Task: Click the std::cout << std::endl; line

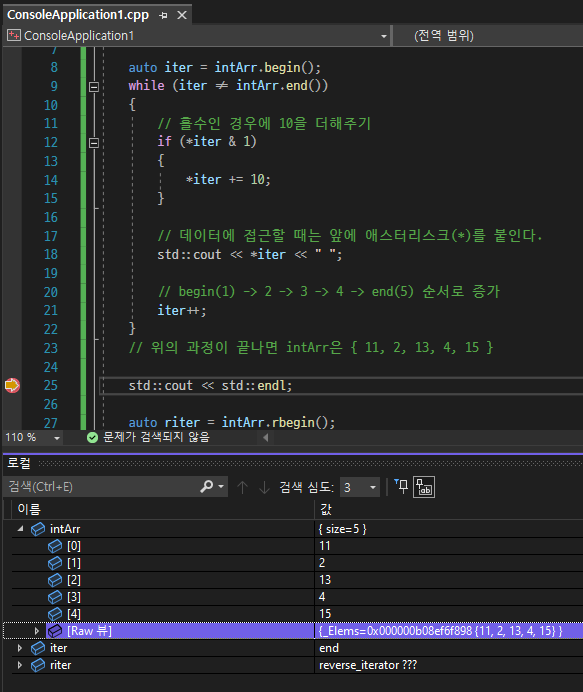Action: click(210, 386)
